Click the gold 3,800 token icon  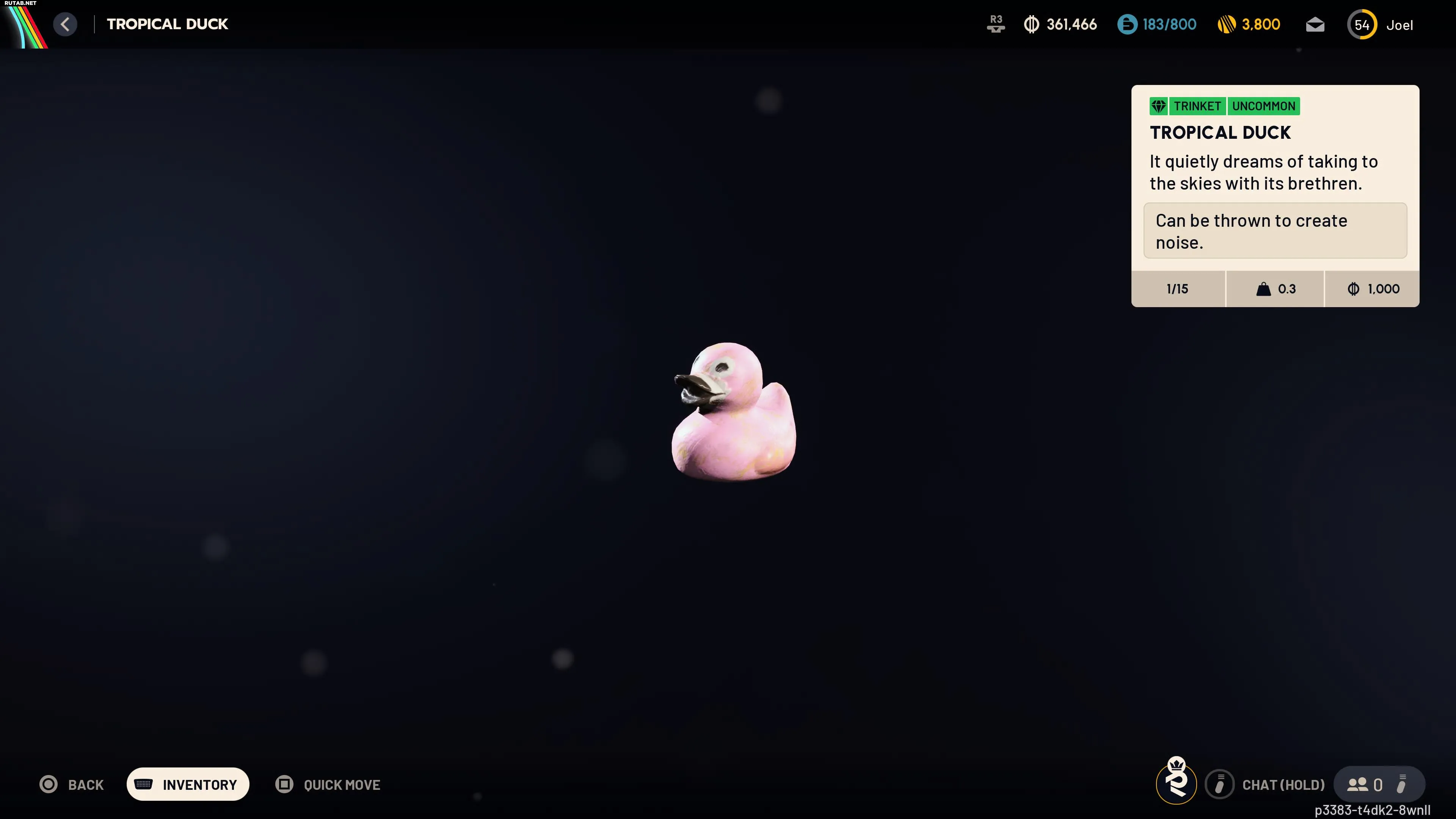click(1227, 24)
